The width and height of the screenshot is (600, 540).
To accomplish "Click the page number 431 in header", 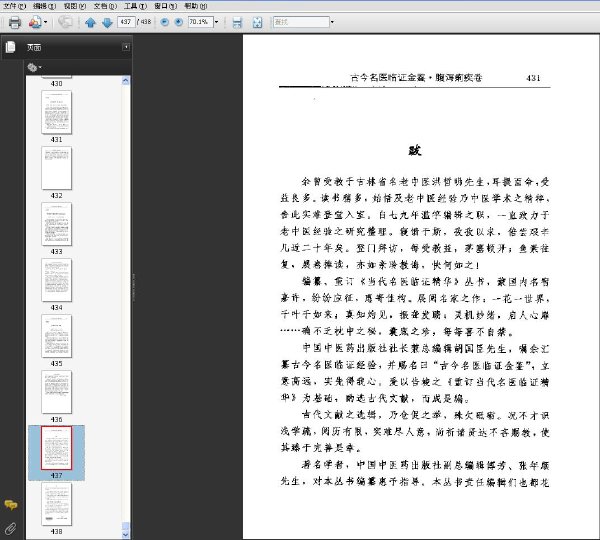I will [533, 78].
